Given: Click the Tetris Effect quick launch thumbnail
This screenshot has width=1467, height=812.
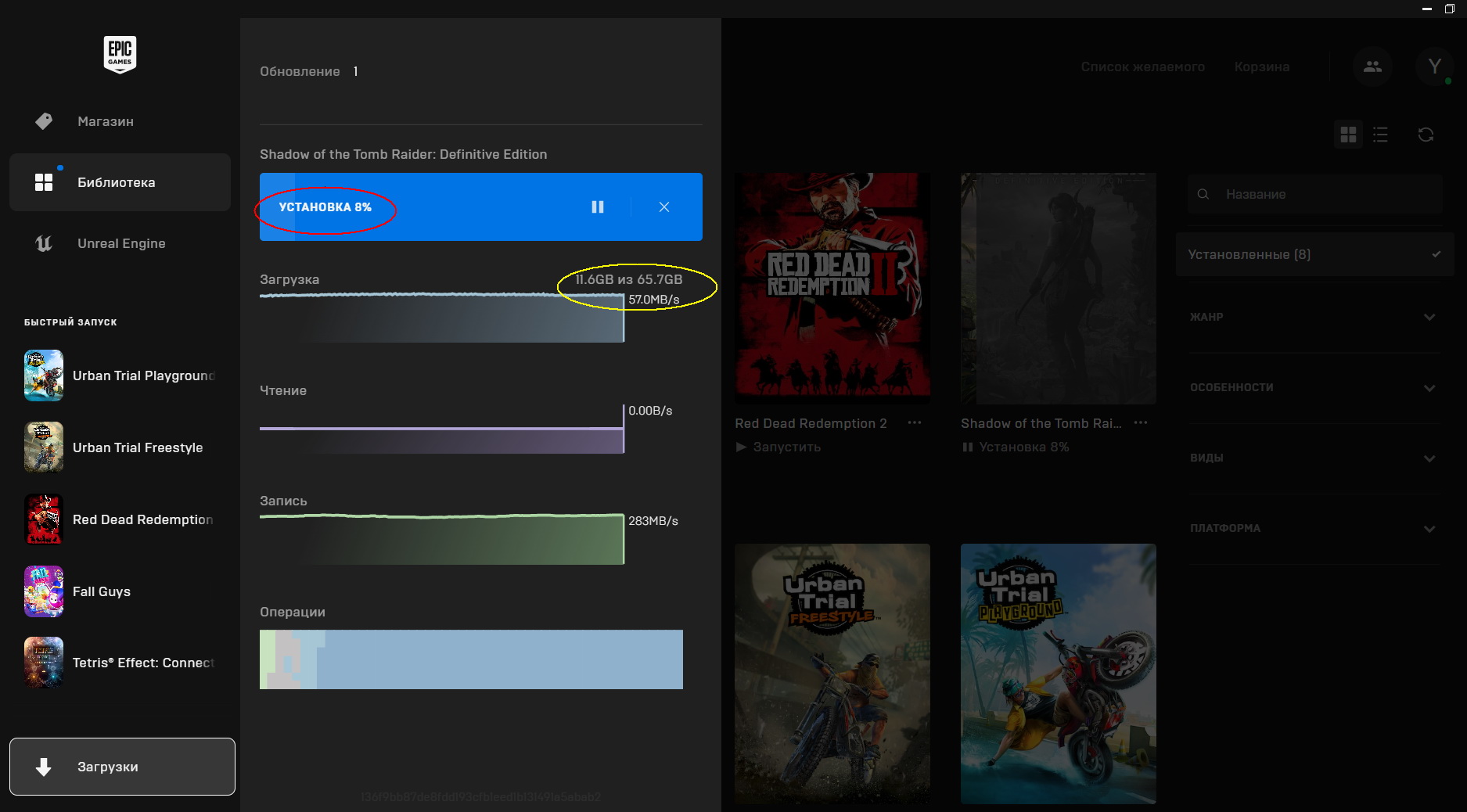Looking at the screenshot, I should pyautogui.click(x=44, y=663).
